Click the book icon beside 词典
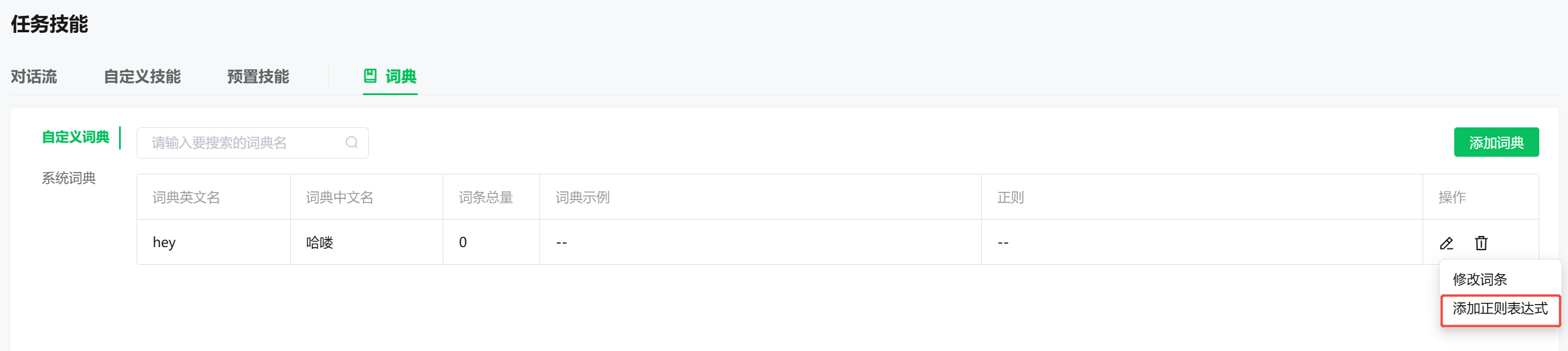This screenshot has height=351, width=1568. tap(370, 76)
